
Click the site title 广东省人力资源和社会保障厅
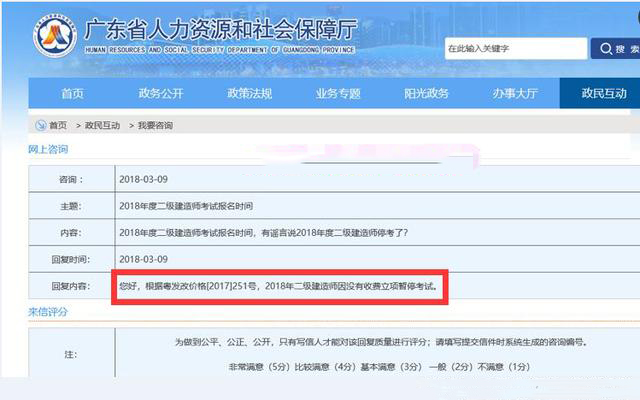click(220, 29)
